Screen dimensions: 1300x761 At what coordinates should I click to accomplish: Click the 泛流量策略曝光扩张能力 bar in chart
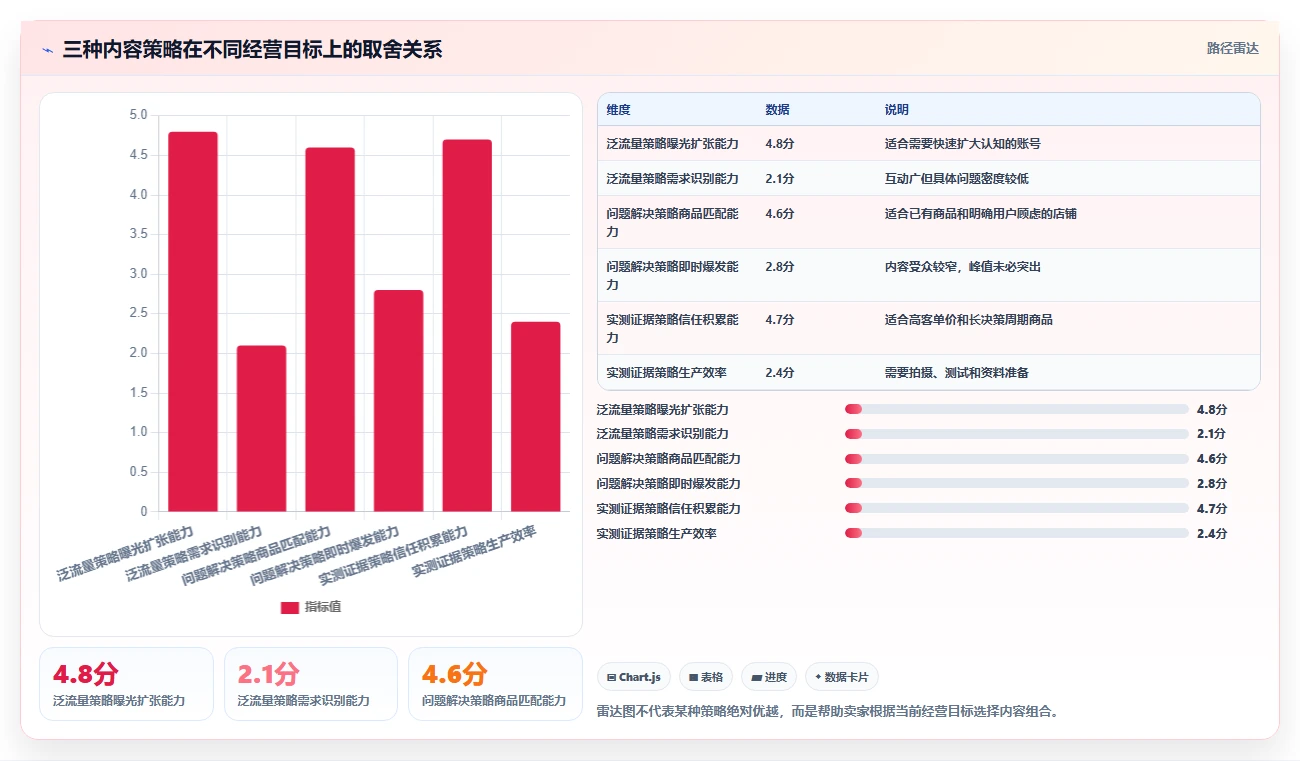[x=193, y=322]
